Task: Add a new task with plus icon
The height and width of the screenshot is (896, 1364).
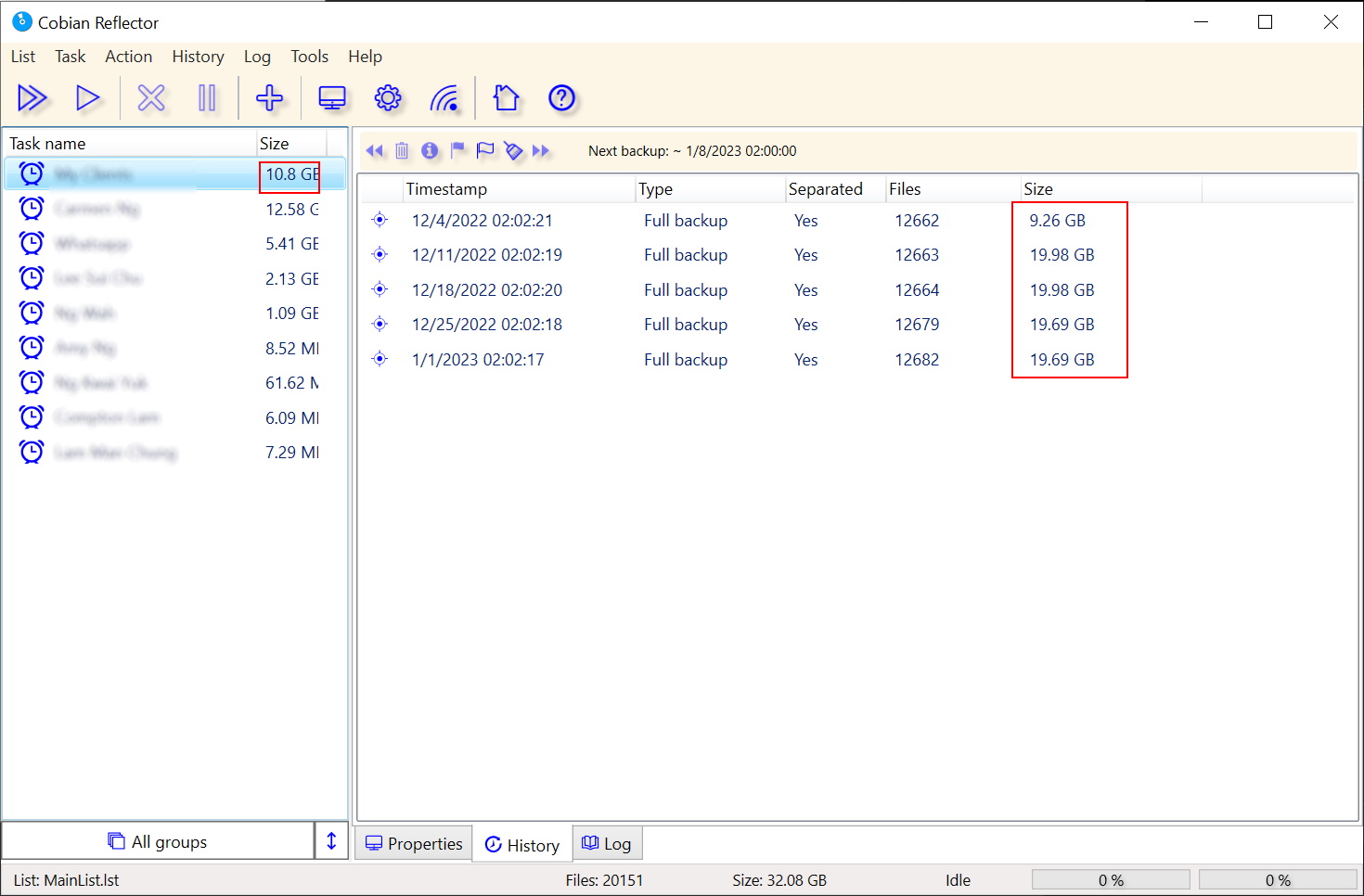Action: tap(270, 97)
